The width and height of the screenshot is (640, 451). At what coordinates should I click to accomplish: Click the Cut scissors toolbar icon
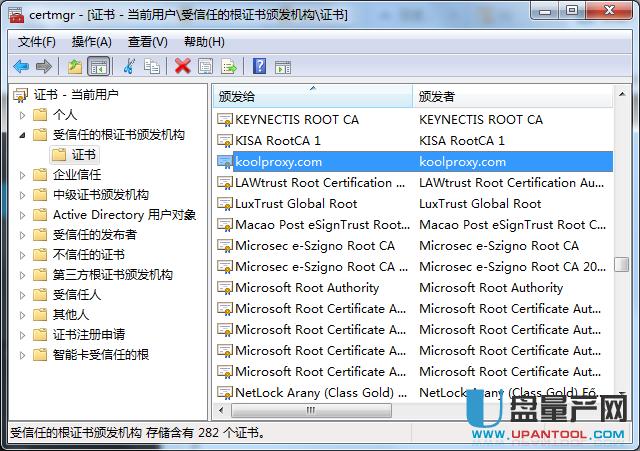point(129,66)
